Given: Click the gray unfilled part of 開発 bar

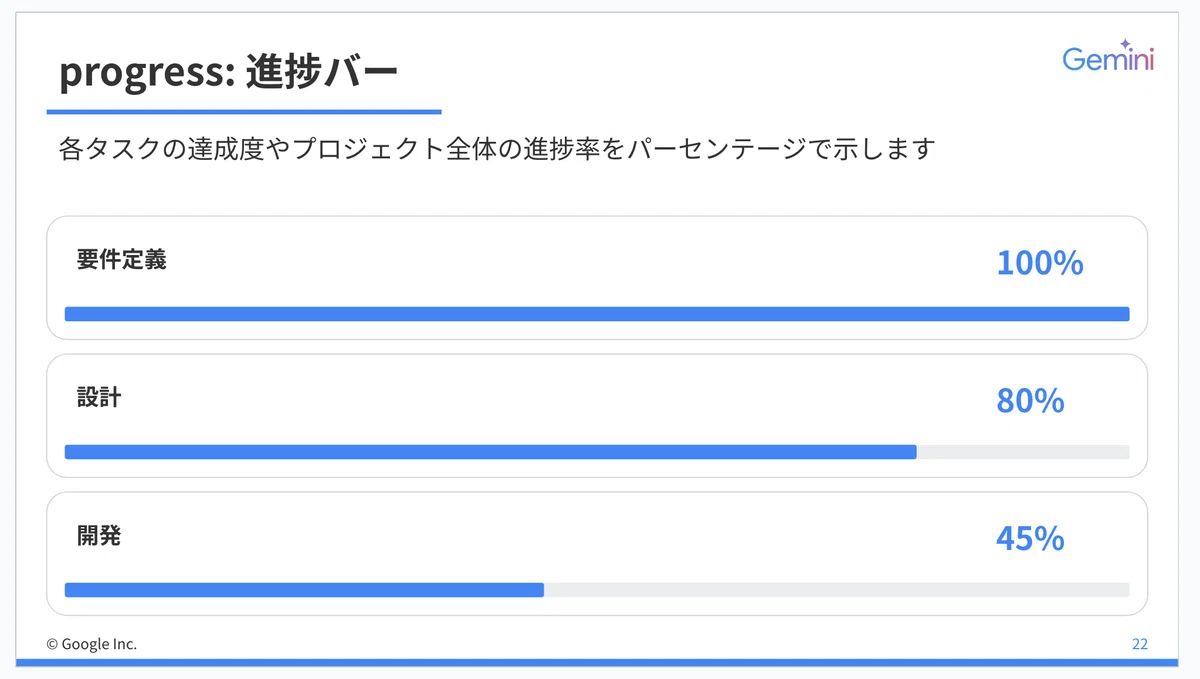Looking at the screenshot, I should pyautogui.click(x=837, y=590).
